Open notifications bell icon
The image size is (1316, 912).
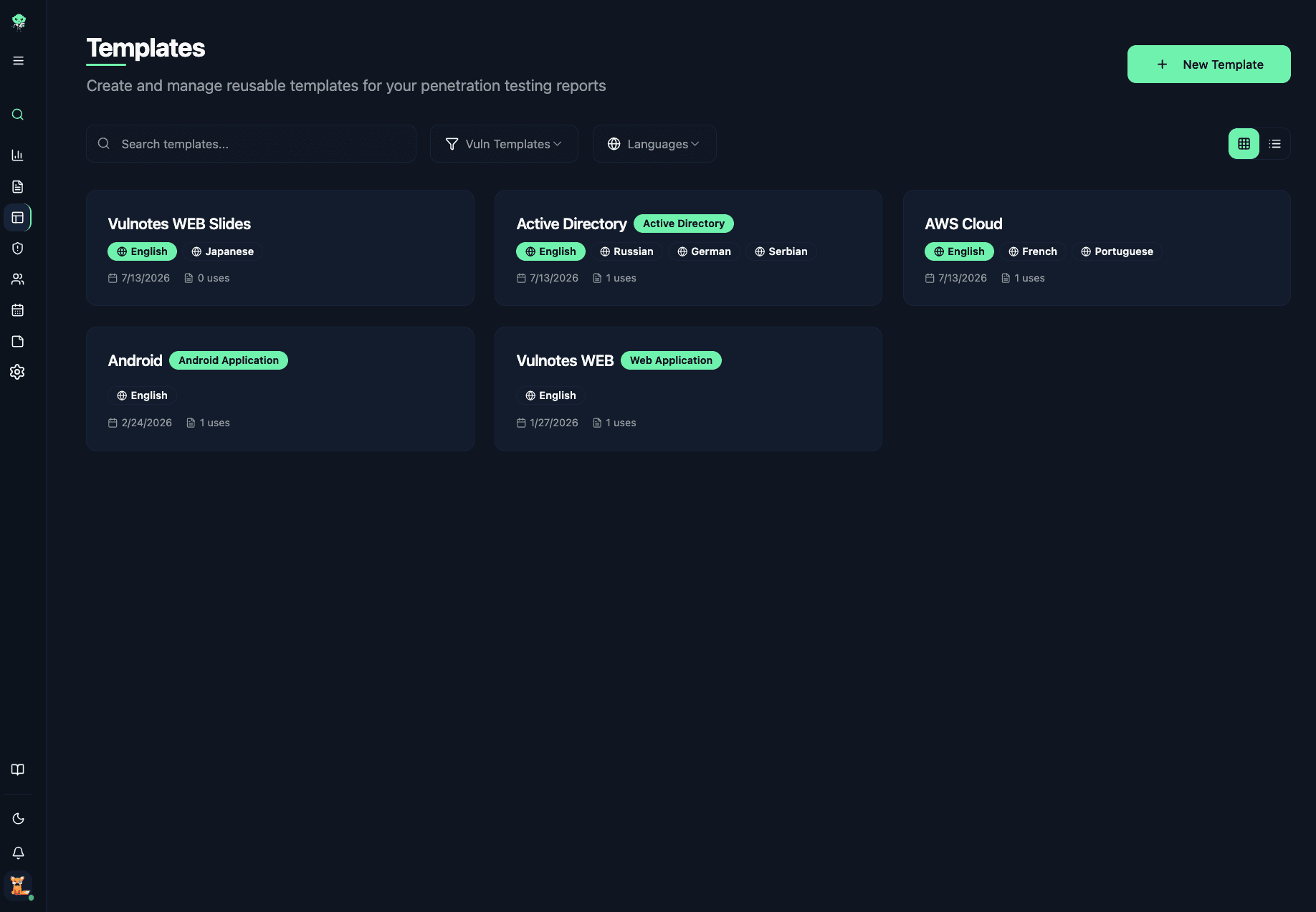[x=18, y=853]
